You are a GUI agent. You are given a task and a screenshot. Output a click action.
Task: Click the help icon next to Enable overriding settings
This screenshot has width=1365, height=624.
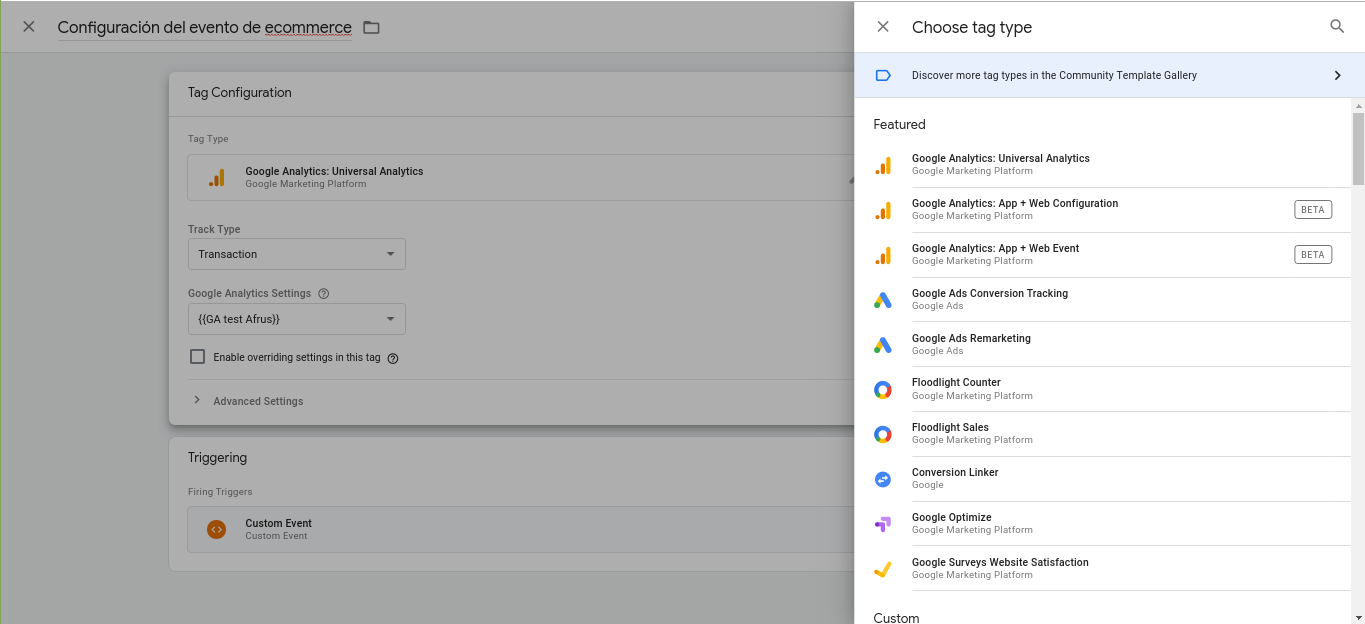[x=393, y=358]
